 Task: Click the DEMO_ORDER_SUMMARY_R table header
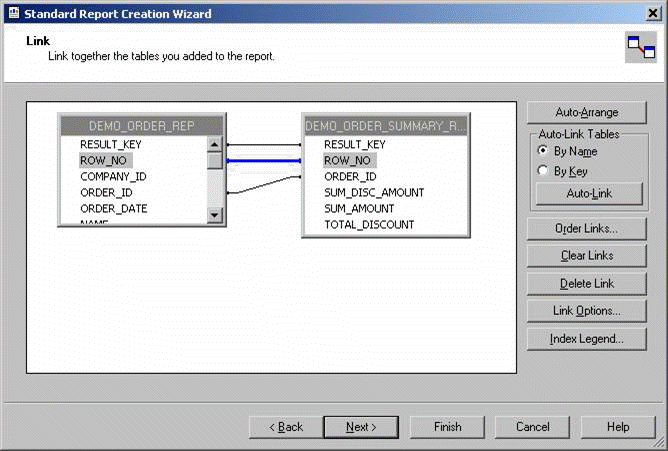(385, 126)
